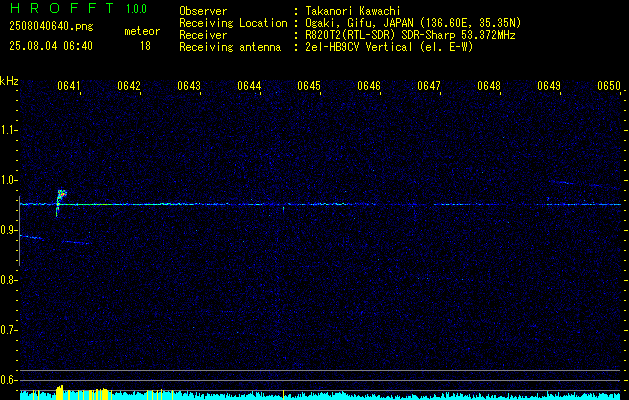Click the 1.0 frequency axis label
629x400 pixels.
point(8,180)
